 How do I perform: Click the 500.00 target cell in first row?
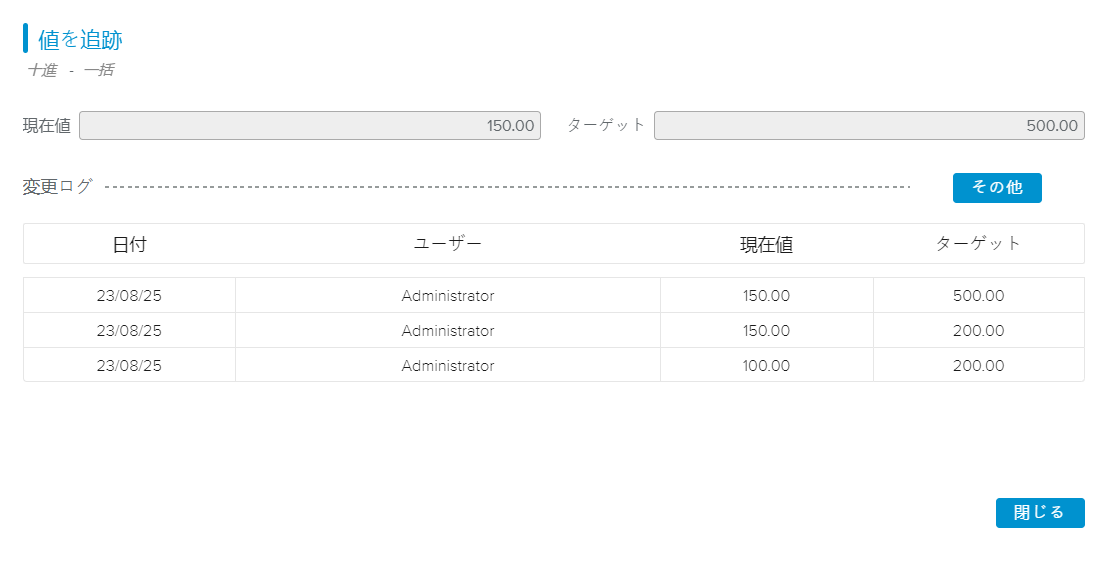978,296
